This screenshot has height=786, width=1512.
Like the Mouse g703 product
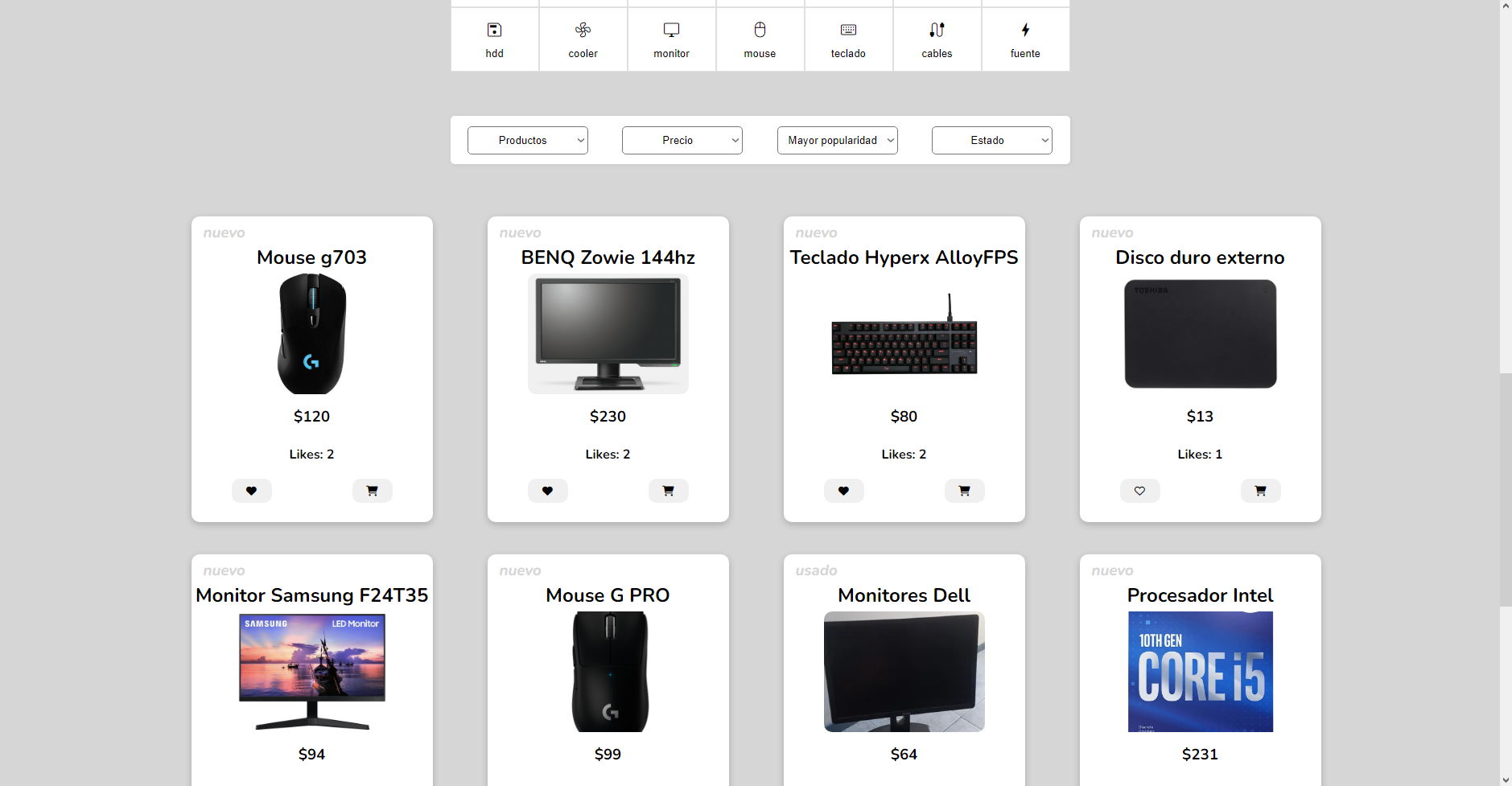click(x=252, y=490)
